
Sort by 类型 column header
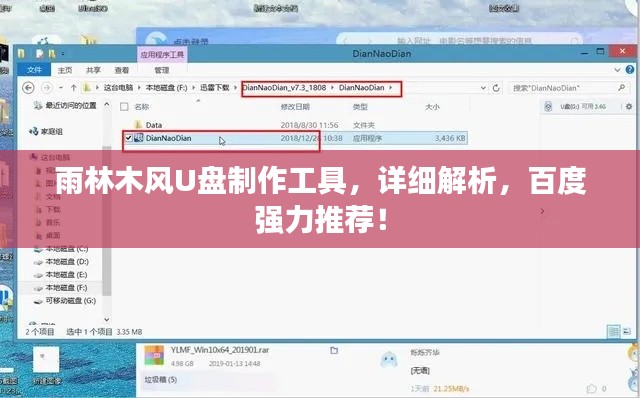[360, 107]
